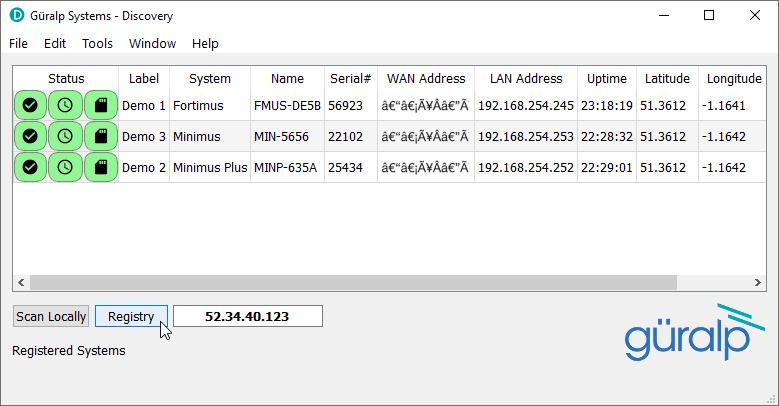Click the clock status icon for Demo 2

[x=65, y=167]
